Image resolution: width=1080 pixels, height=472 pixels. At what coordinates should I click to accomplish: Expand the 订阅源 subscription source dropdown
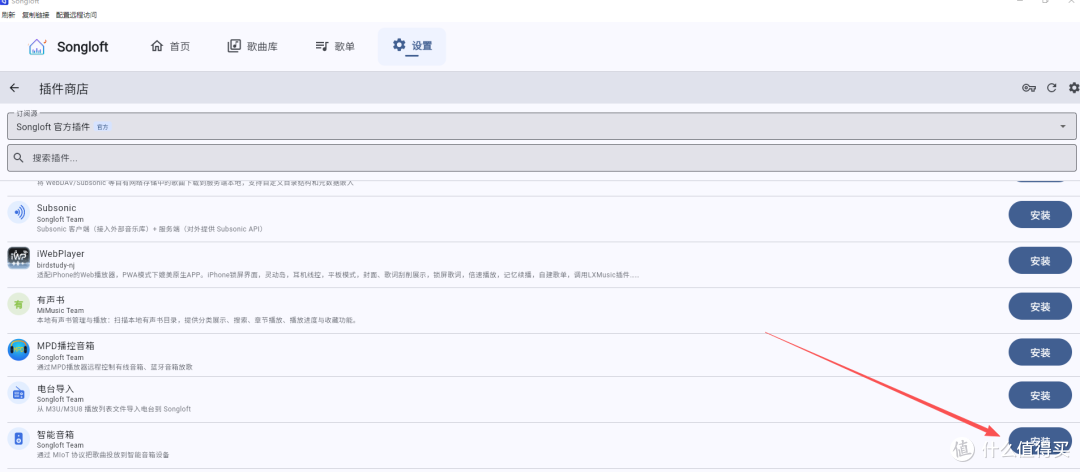[x=541, y=126]
